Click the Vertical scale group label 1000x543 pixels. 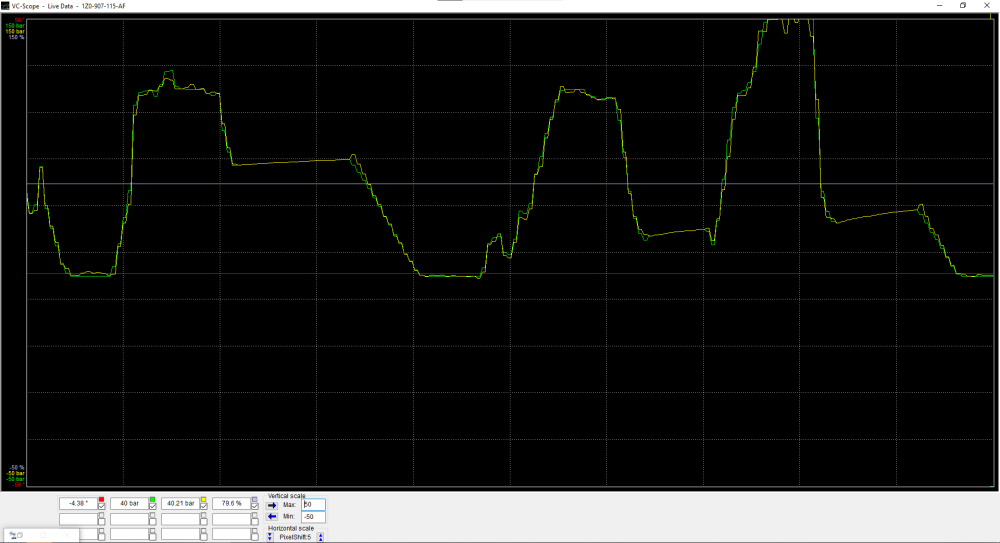click(x=287, y=496)
